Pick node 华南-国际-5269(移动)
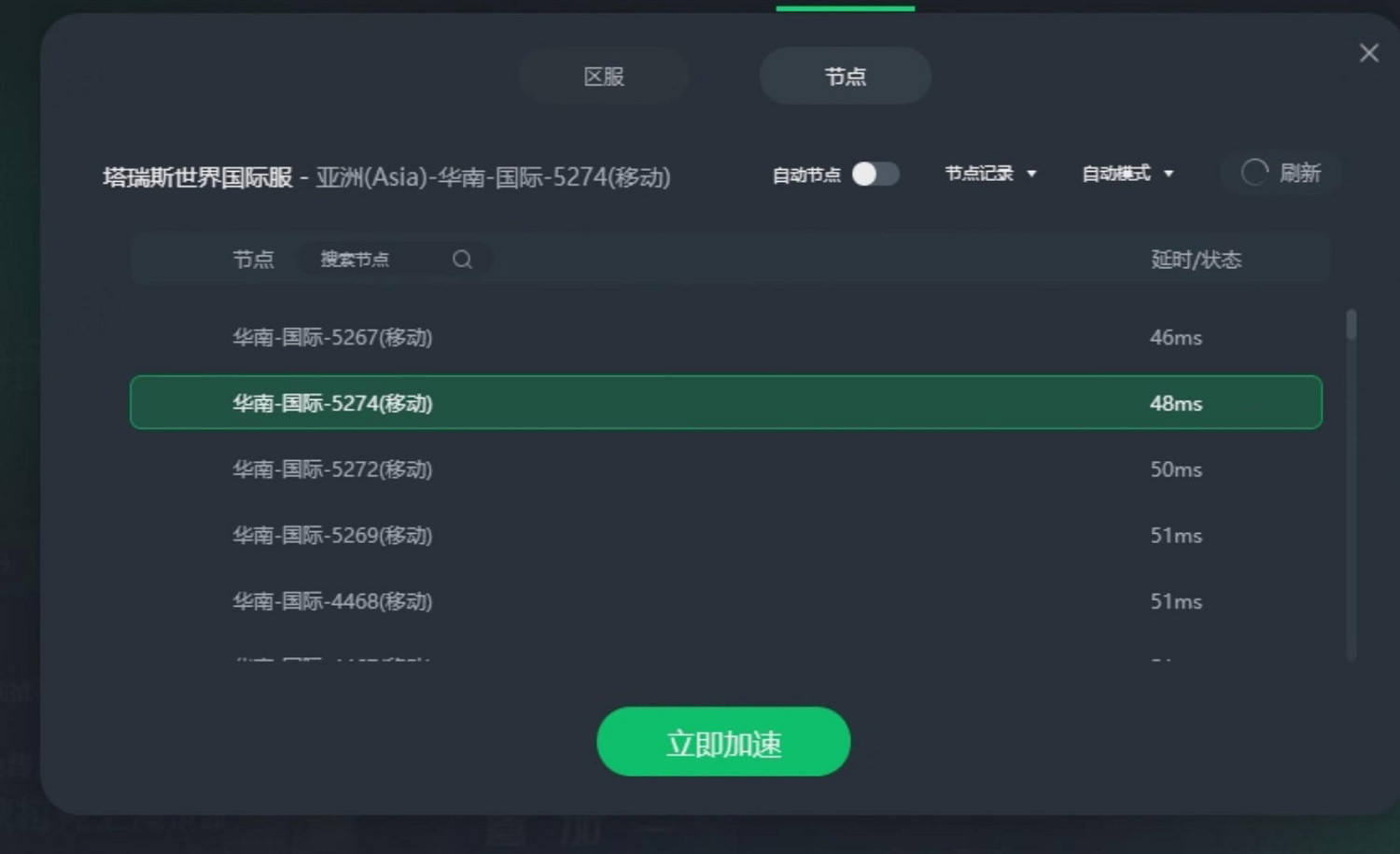 click(726, 535)
